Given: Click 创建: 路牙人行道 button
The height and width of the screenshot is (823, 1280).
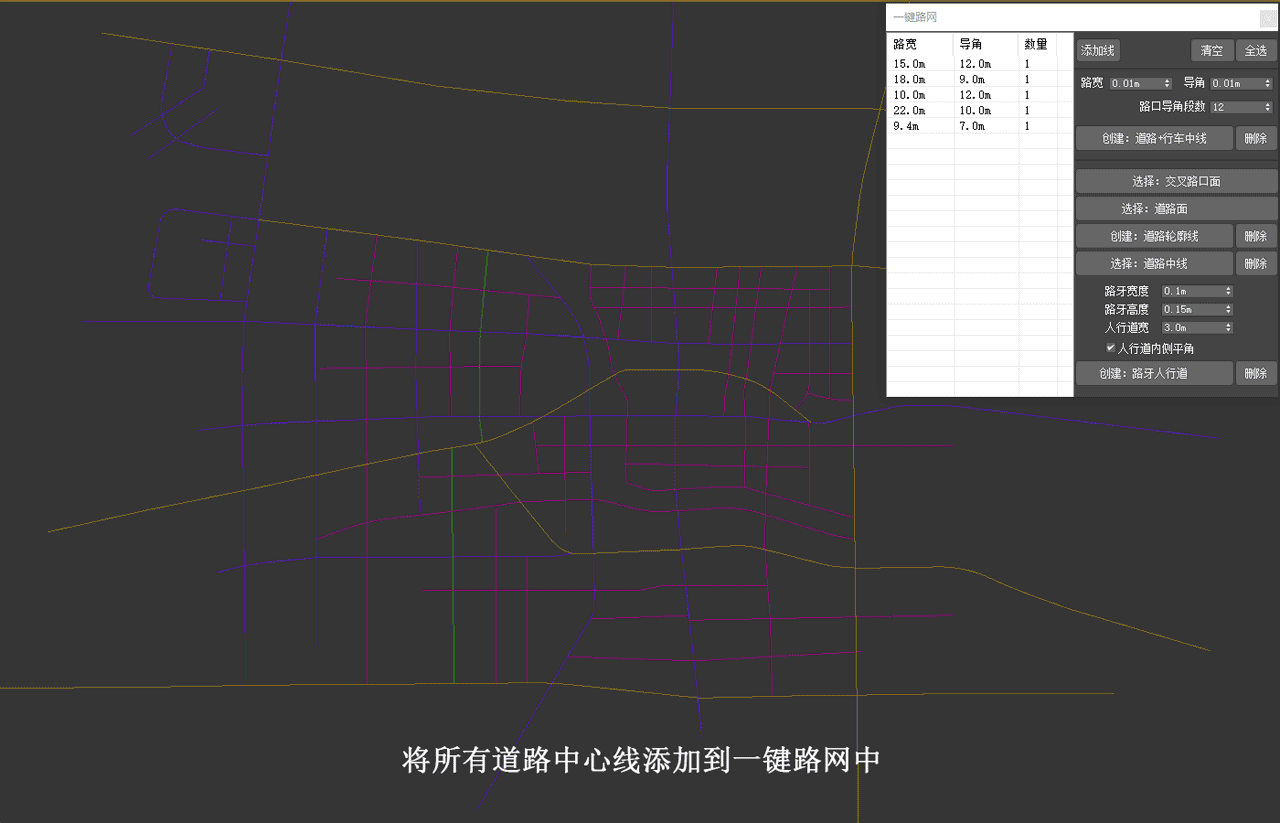Looking at the screenshot, I should tap(1155, 373).
